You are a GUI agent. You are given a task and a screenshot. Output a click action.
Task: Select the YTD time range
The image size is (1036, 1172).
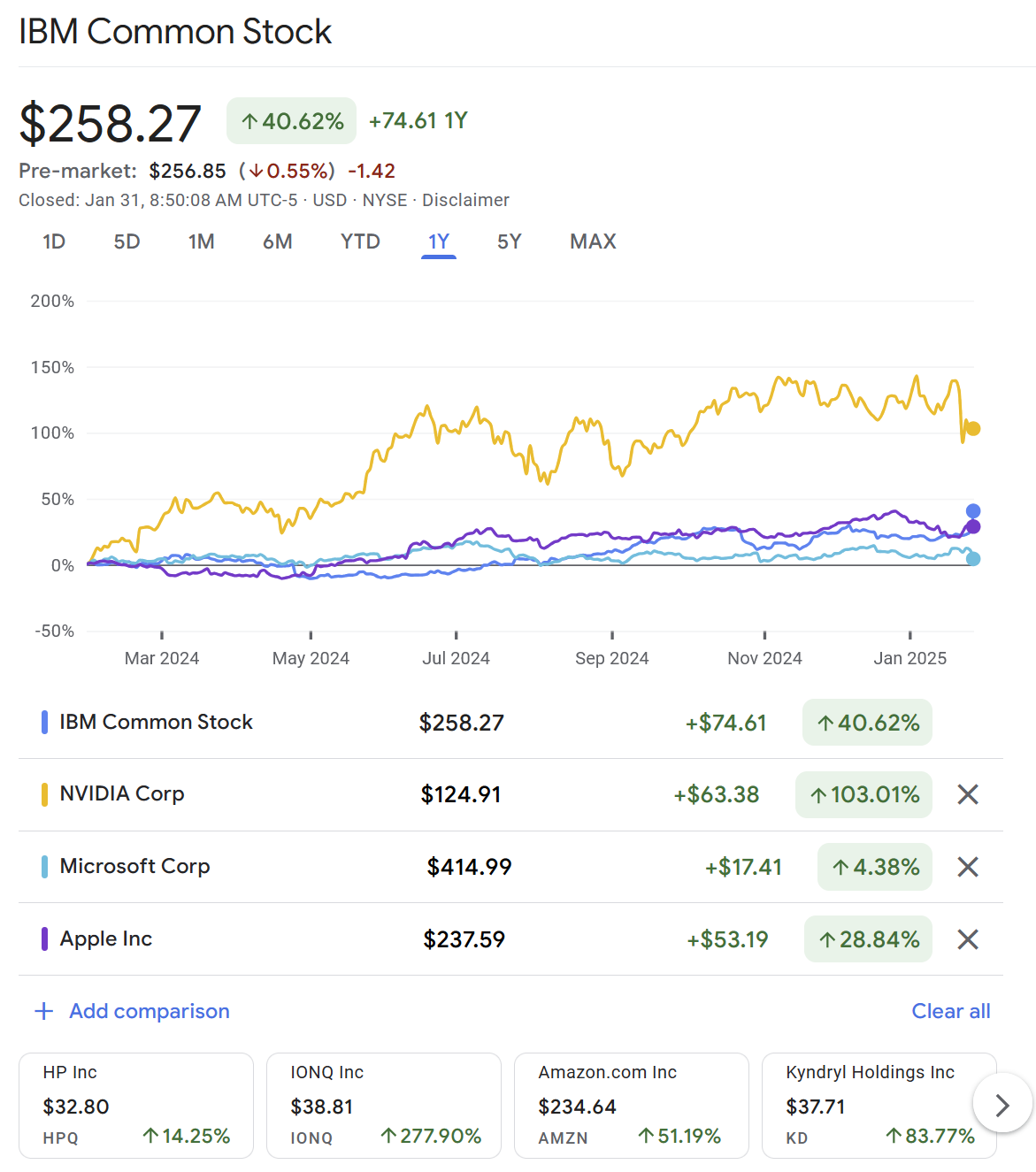(360, 241)
